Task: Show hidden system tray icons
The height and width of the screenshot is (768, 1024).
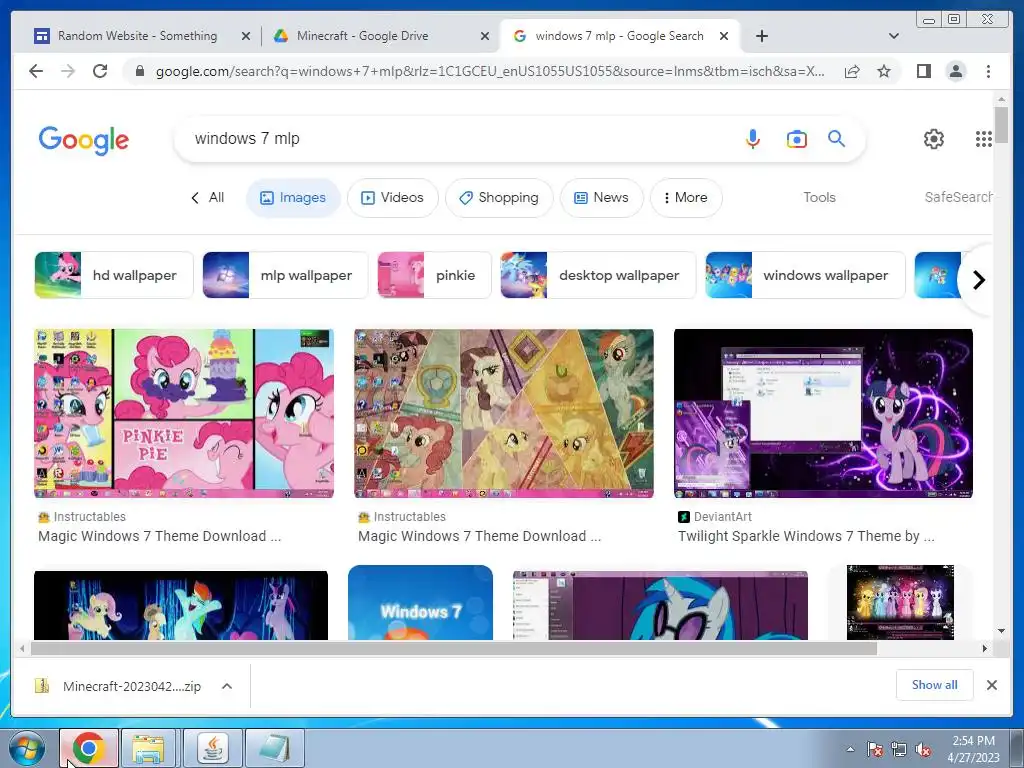Action: tap(850, 749)
